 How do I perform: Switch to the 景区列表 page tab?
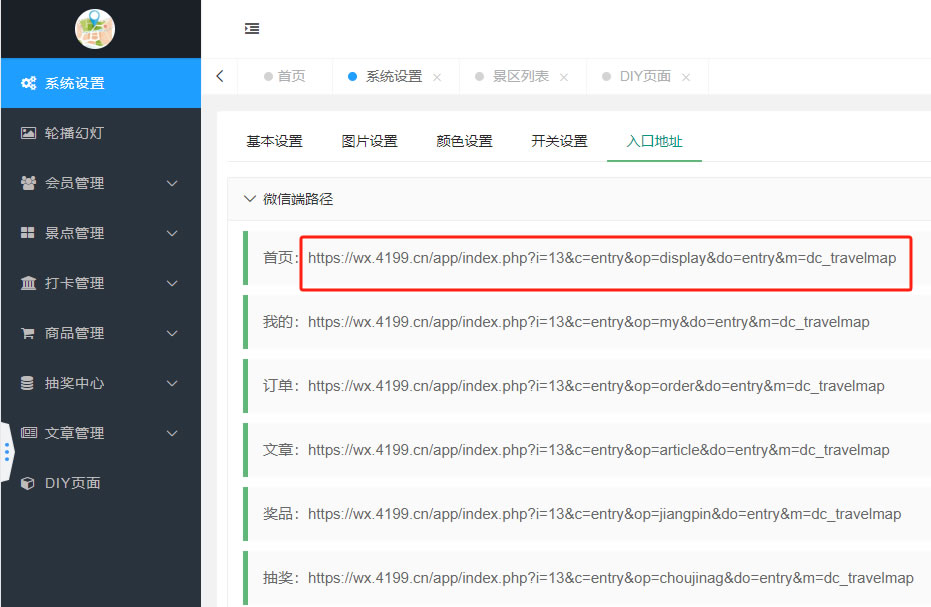[x=521, y=77]
